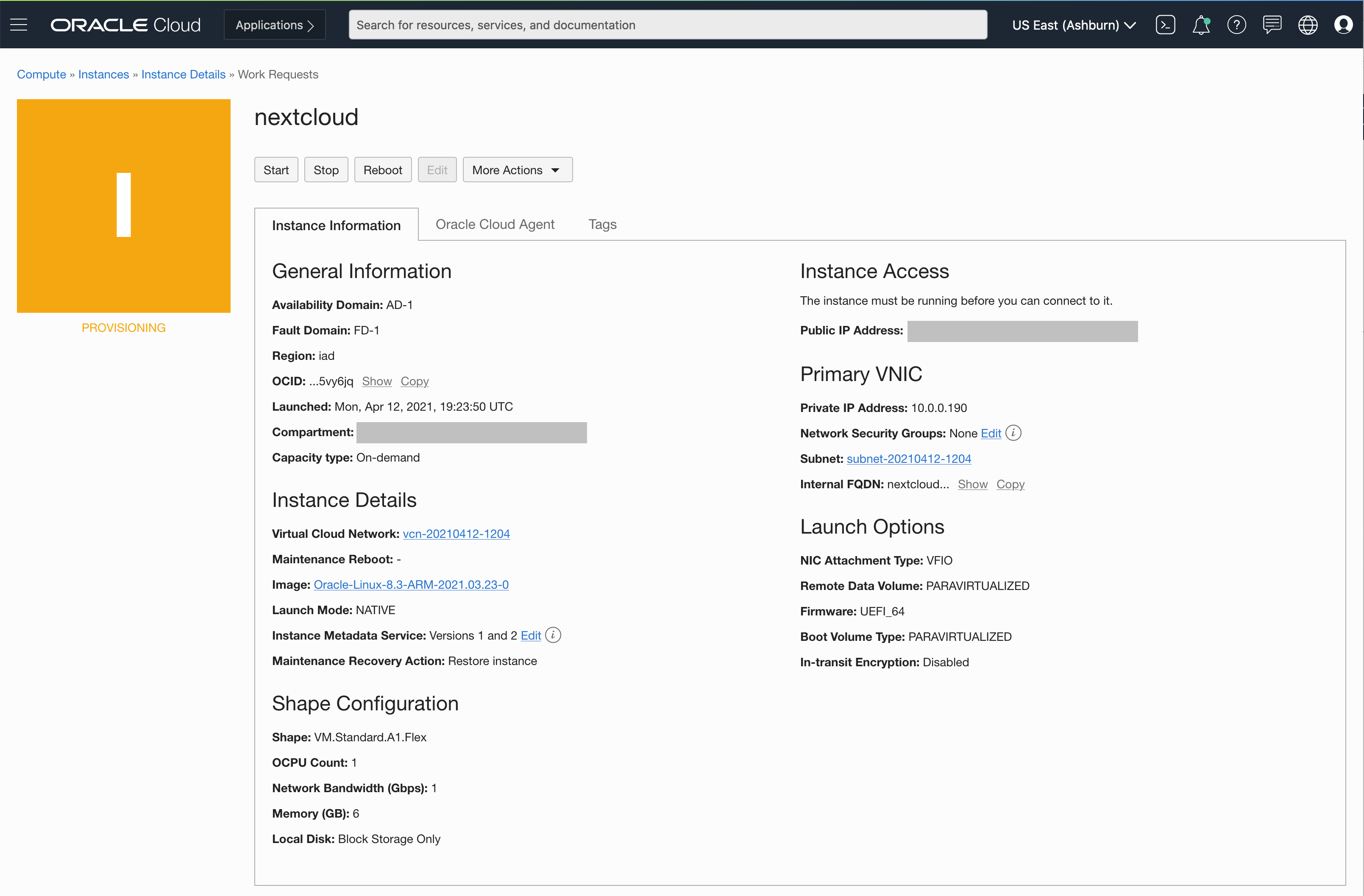Viewport: 1364px width, 896px height.
Task: Switch to the Oracle Cloud Agent tab
Action: pos(495,224)
